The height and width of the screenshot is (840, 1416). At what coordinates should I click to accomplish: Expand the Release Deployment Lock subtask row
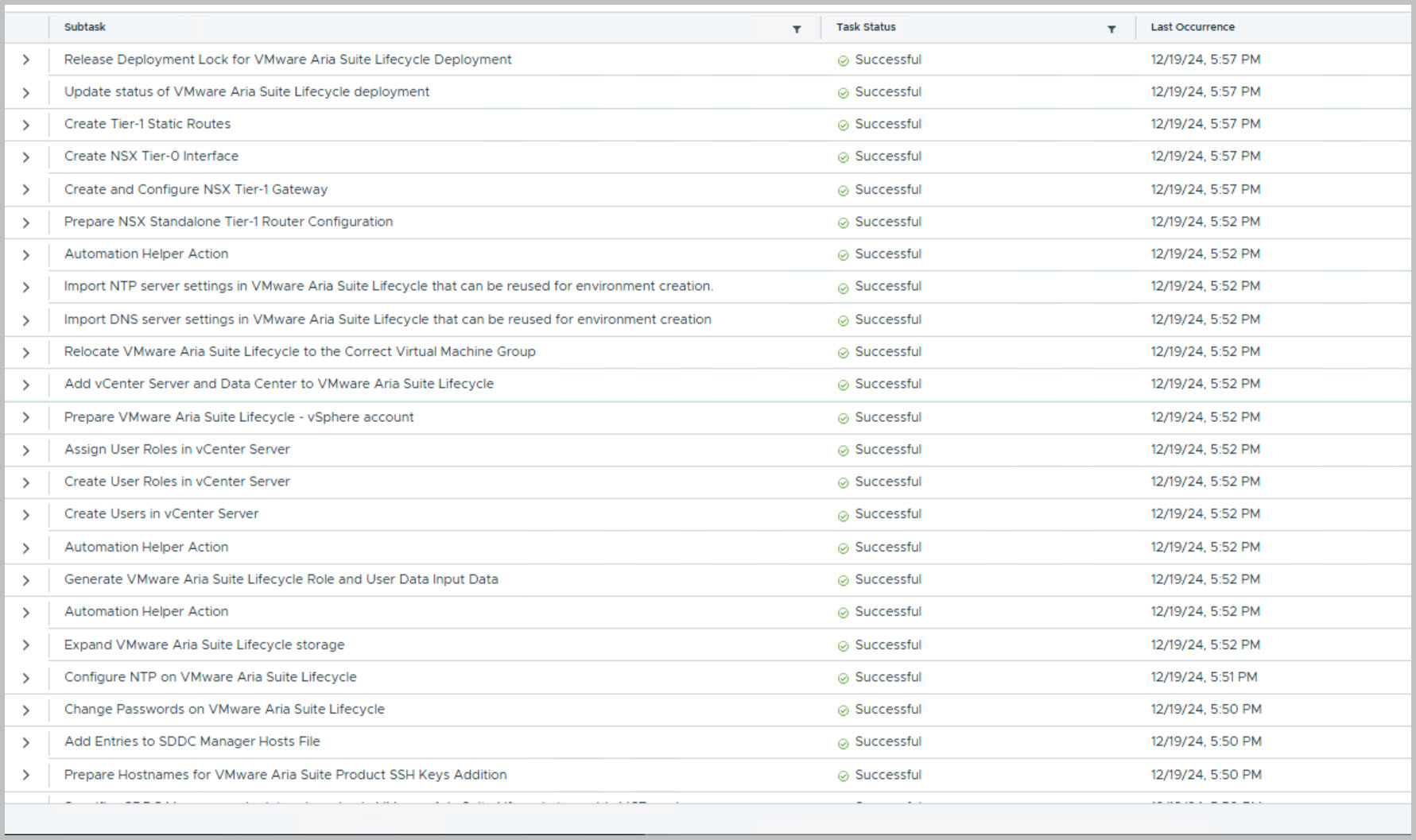tap(26, 60)
